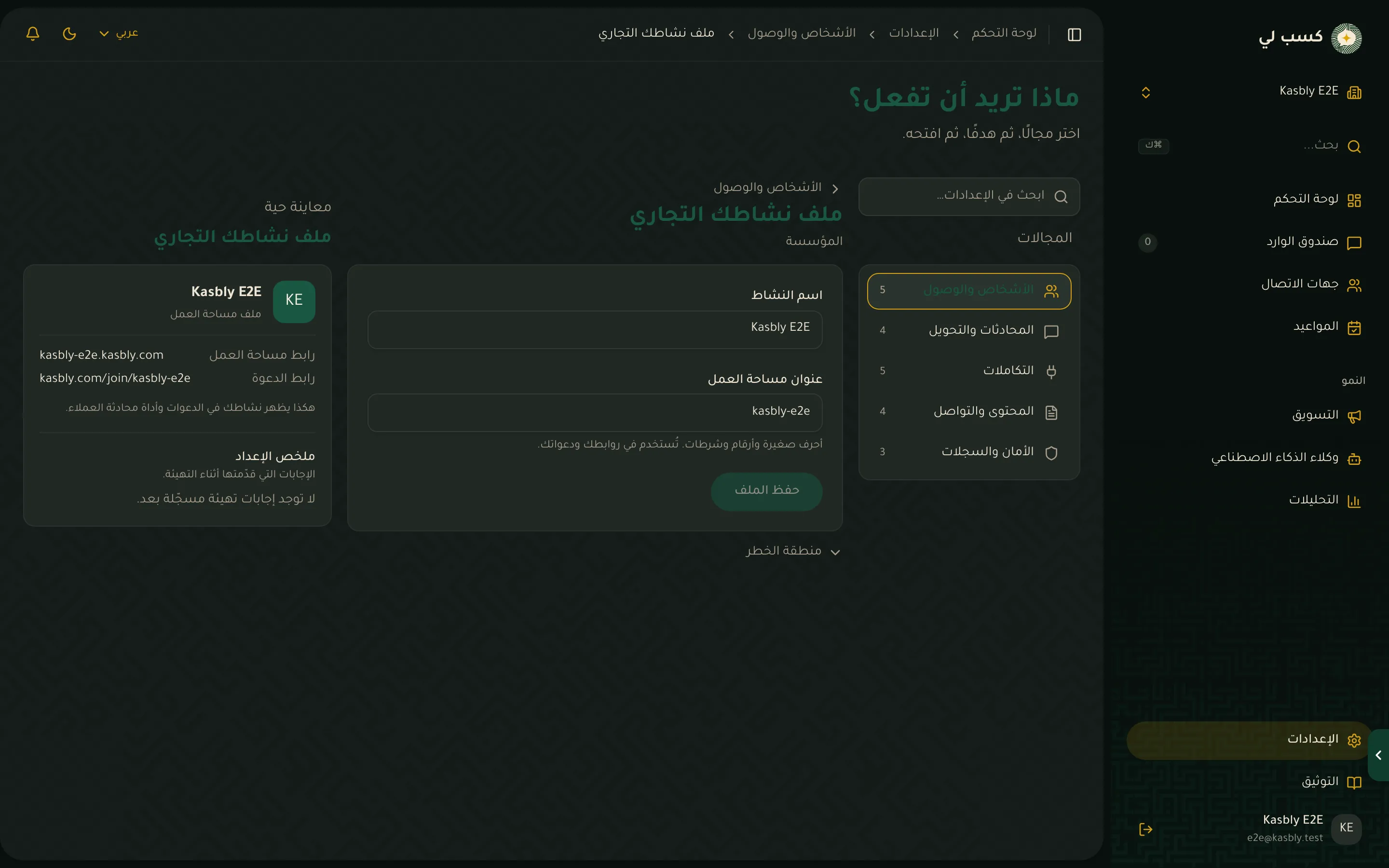Click the logout icon beside the user profile

pyautogui.click(x=1145, y=829)
